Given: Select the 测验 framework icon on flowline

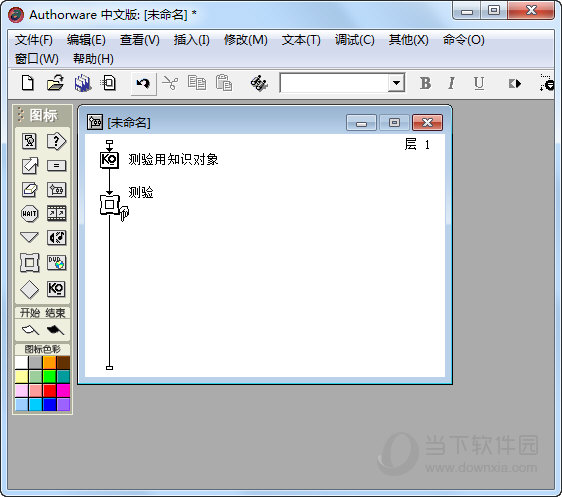Looking at the screenshot, I should tap(110, 205).
